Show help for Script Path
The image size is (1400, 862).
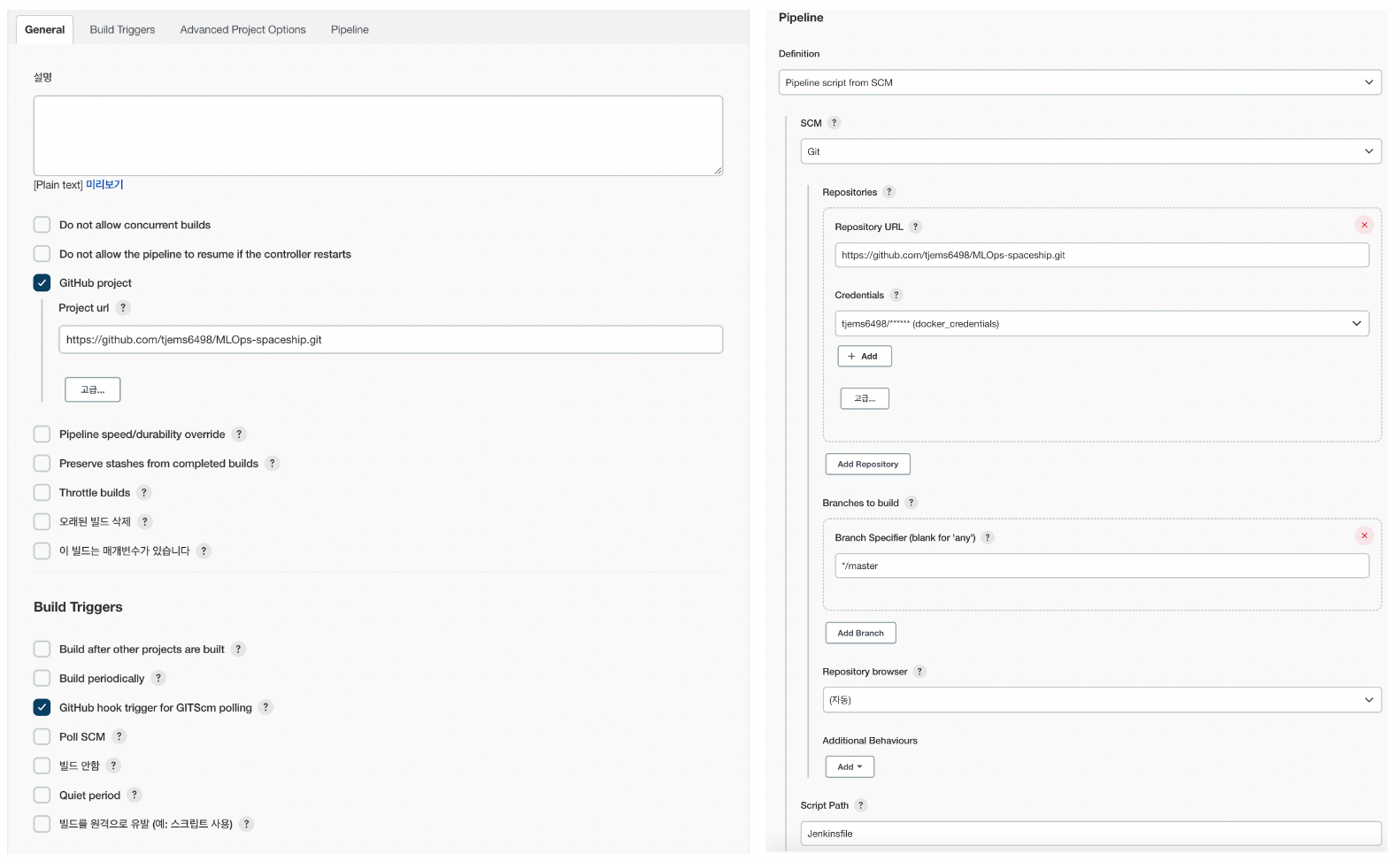861,805
